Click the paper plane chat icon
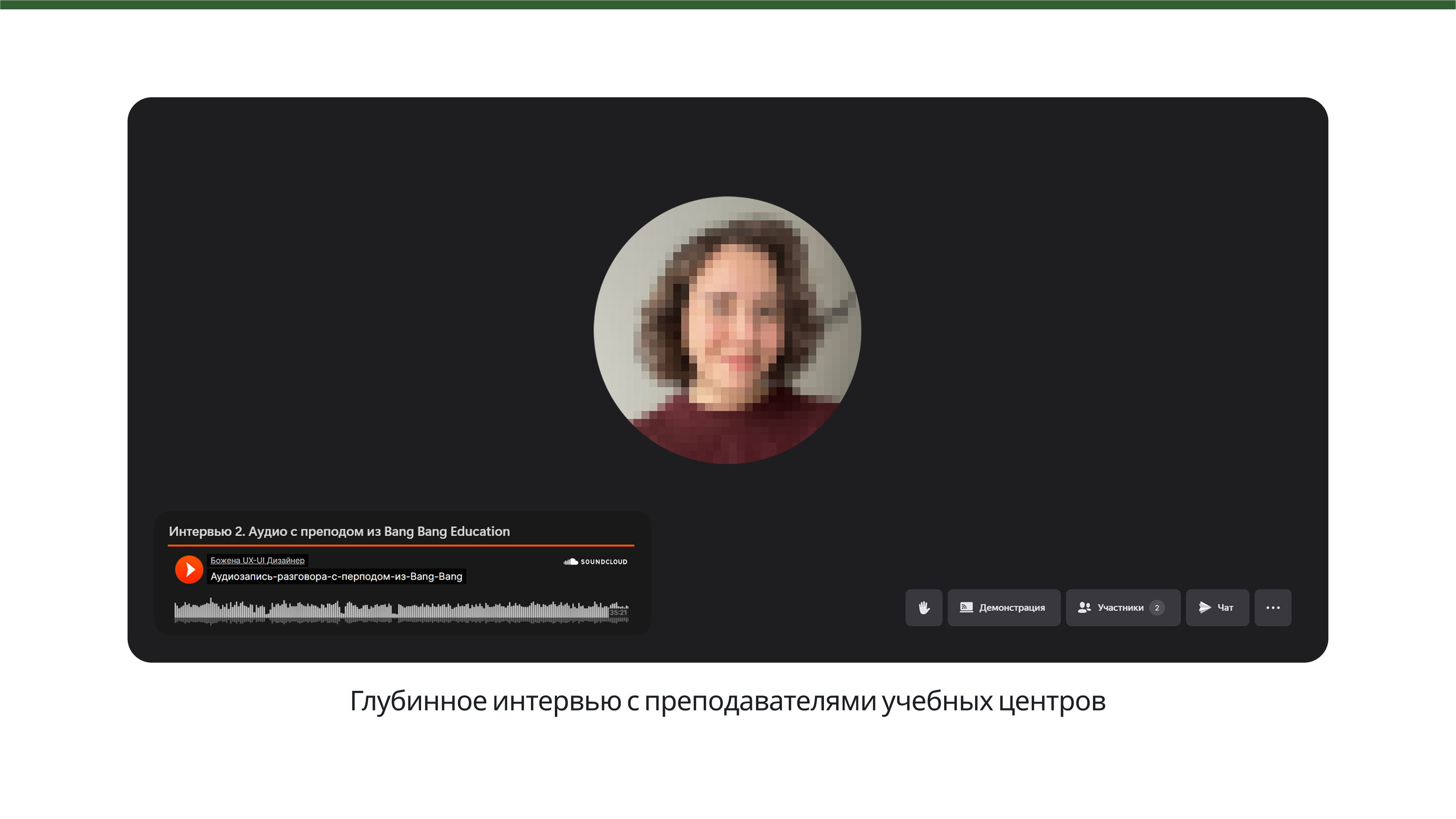1456x819 pixels. pos(1204,608)
